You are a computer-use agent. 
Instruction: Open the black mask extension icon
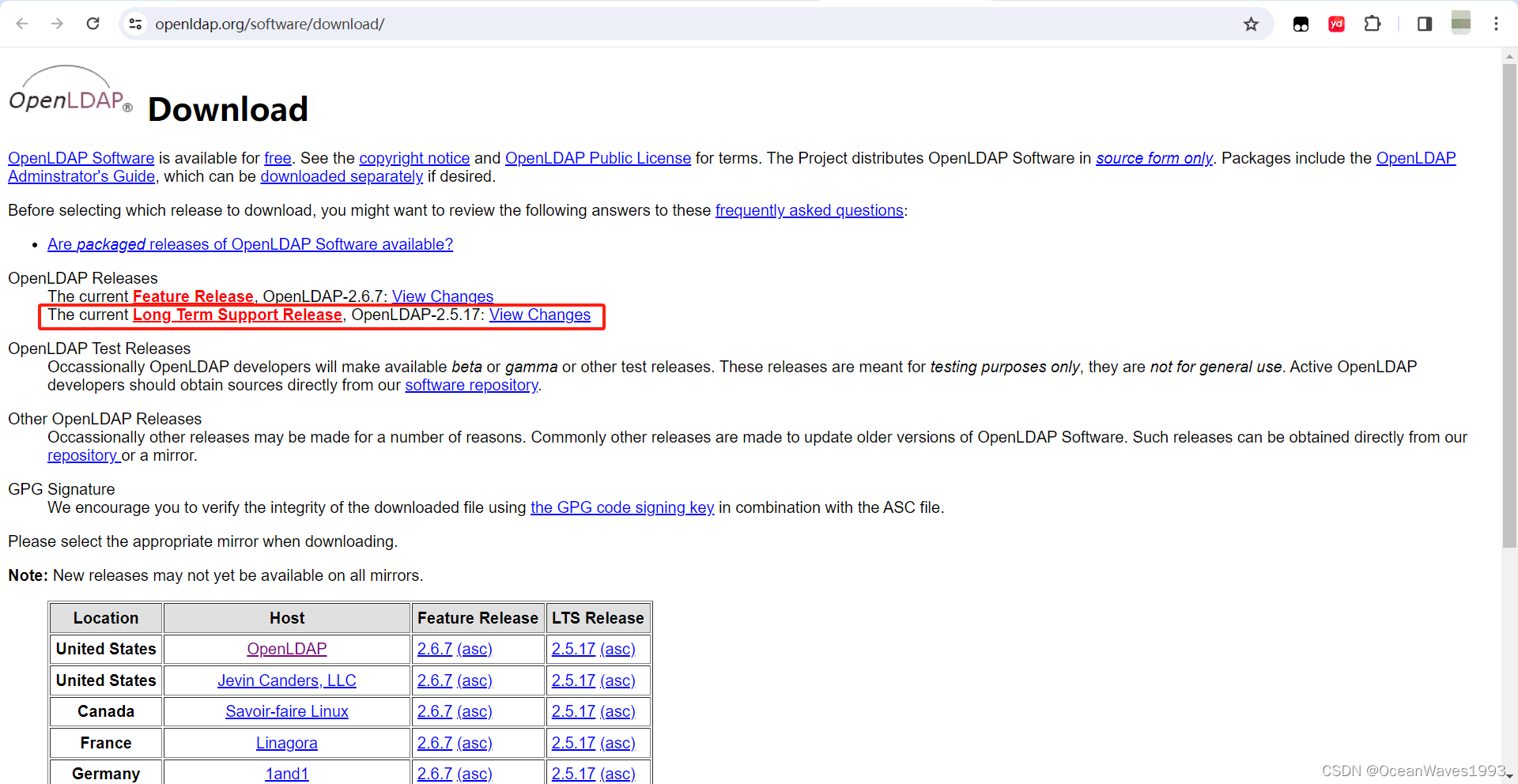click(x=1301, y=24)
